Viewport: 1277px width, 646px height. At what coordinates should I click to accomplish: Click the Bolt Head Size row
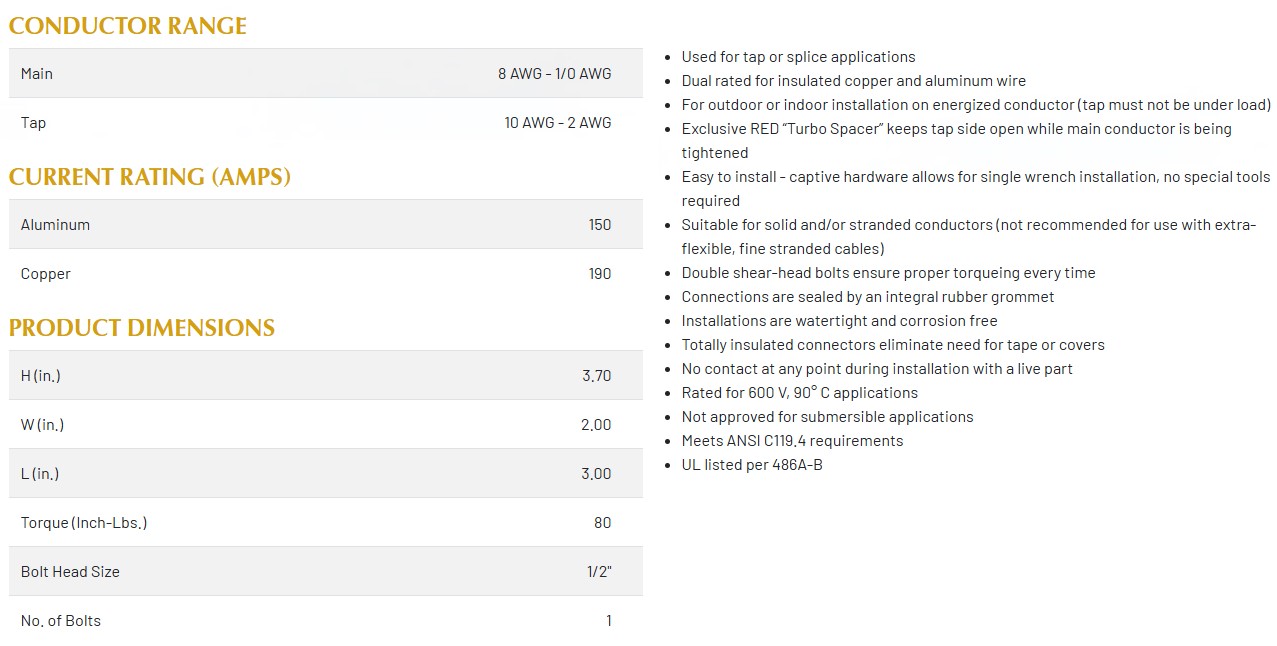coord(326,571)
